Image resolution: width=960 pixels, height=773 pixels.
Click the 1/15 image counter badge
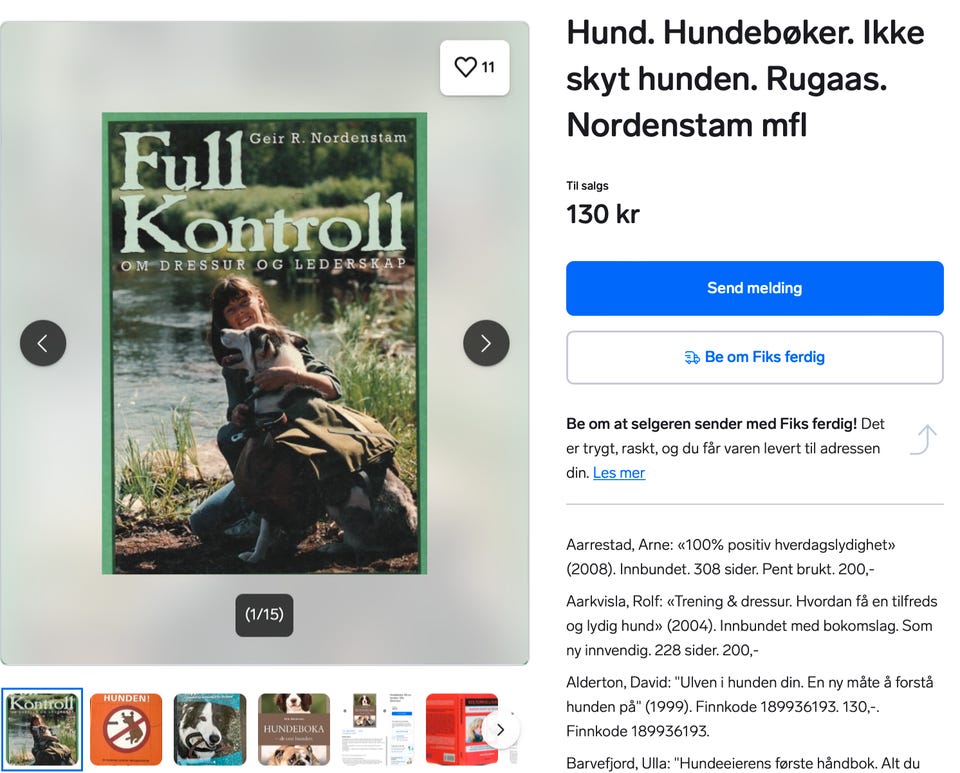tap(264, 614)
